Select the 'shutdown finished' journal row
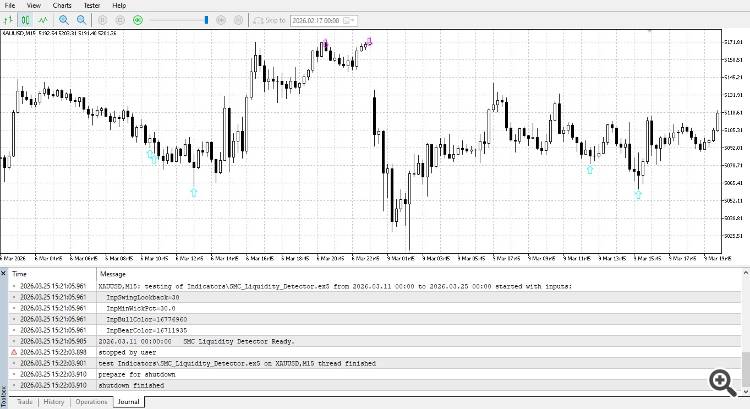The image size is (750, 409). coord(375,385)
